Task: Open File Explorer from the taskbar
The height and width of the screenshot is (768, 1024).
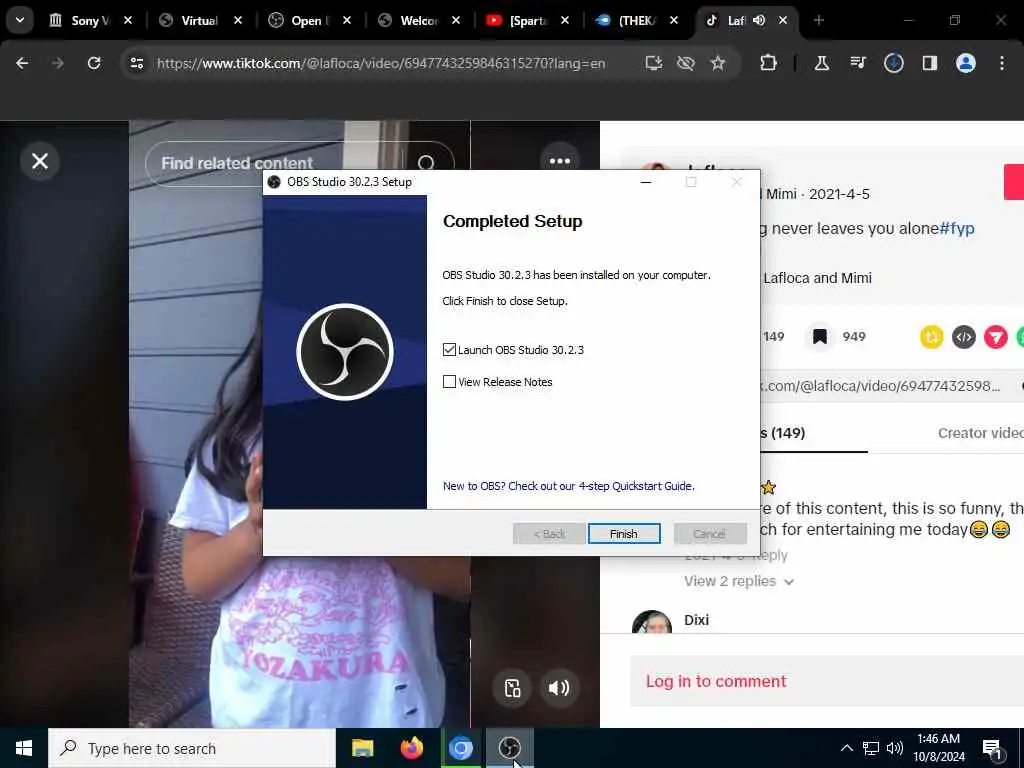Action: click(x=362, y=748)
